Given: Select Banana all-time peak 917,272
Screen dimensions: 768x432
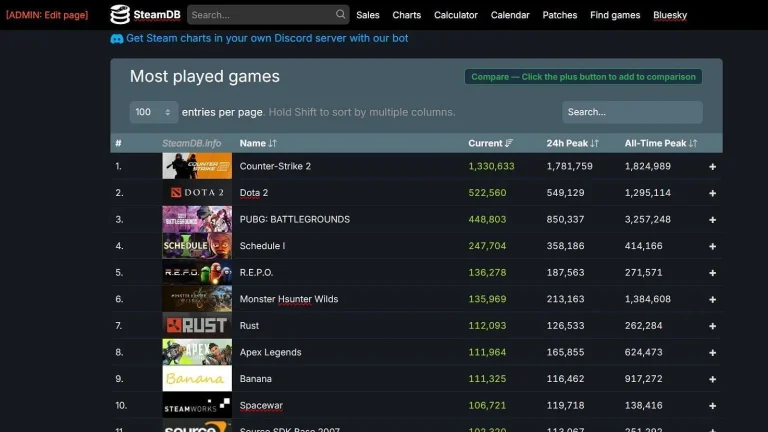Looking at the screenshot, I should [643, 379].
